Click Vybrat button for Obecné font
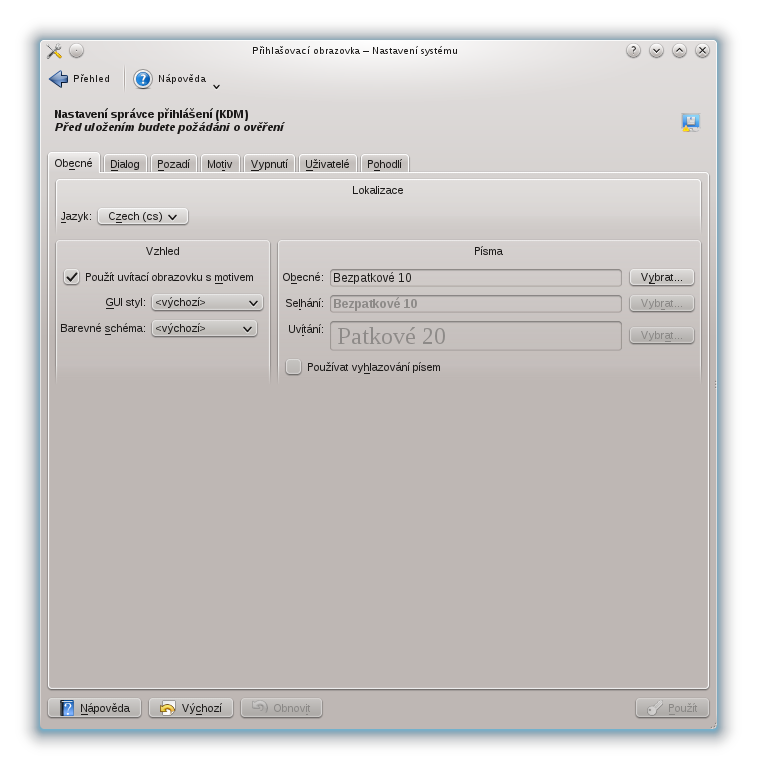The width and height of the screenshot is (757, 769). [661, 277]
